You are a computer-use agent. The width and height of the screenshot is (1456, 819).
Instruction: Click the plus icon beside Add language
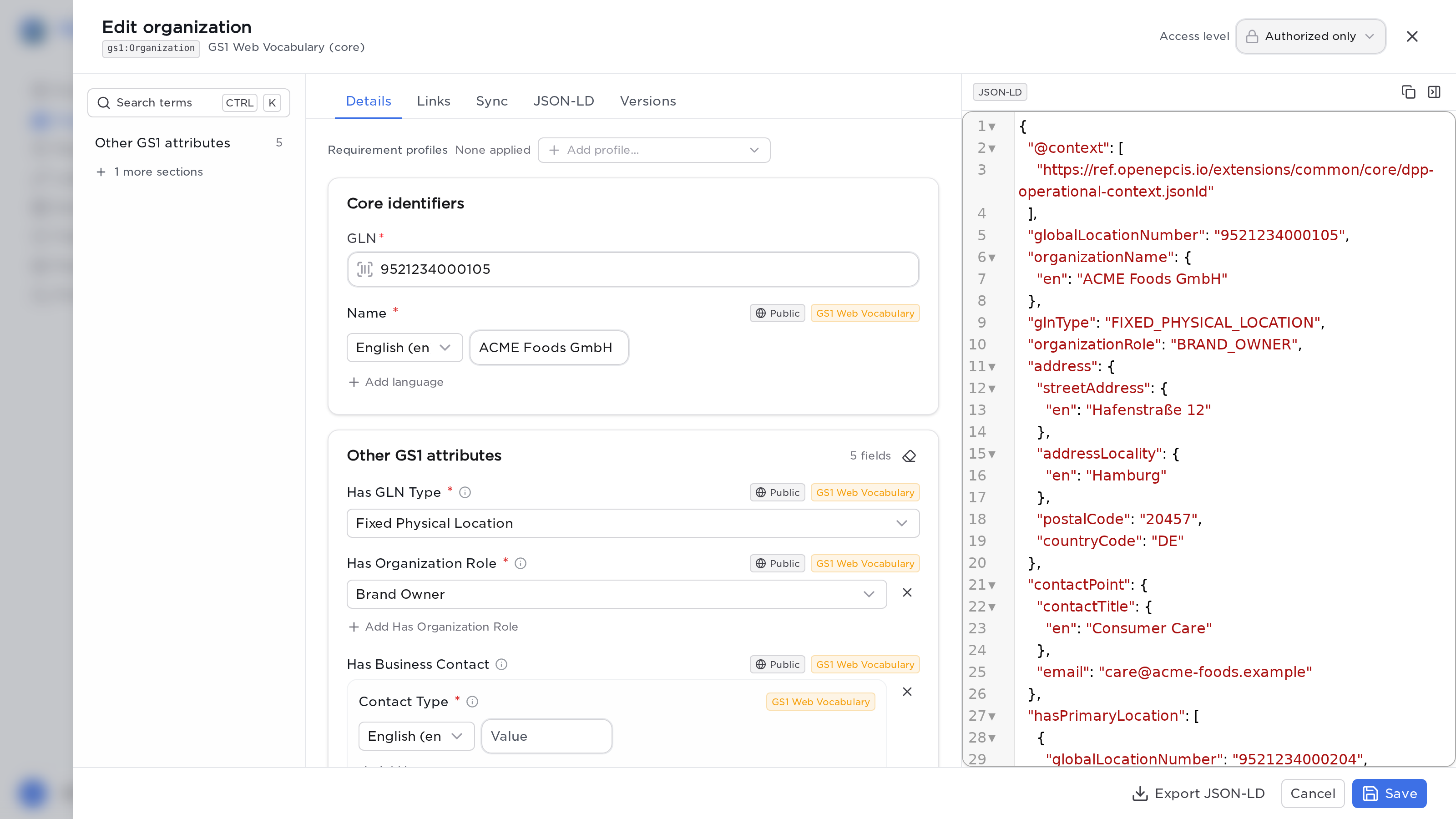(x=354, y=383)
